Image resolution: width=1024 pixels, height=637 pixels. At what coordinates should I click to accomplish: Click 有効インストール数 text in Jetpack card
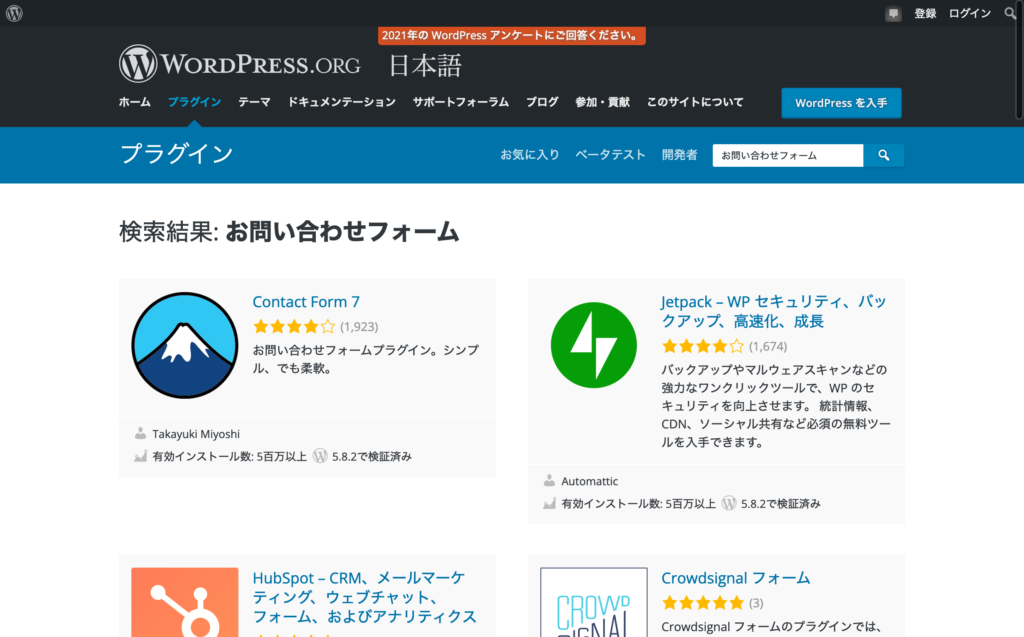pyautogui.click(x=639, y=503)
